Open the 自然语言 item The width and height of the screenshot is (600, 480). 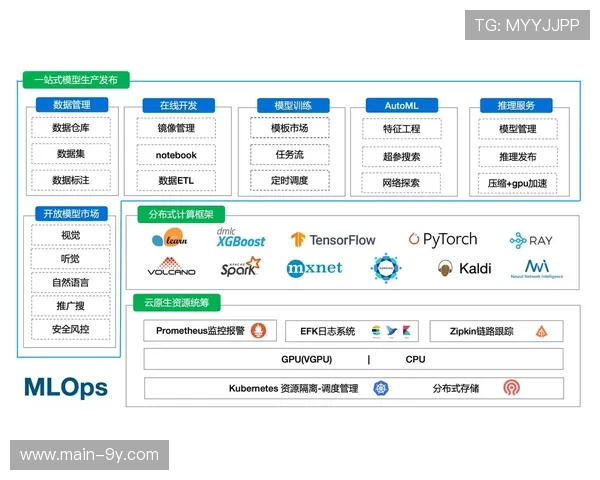[71, 282]
